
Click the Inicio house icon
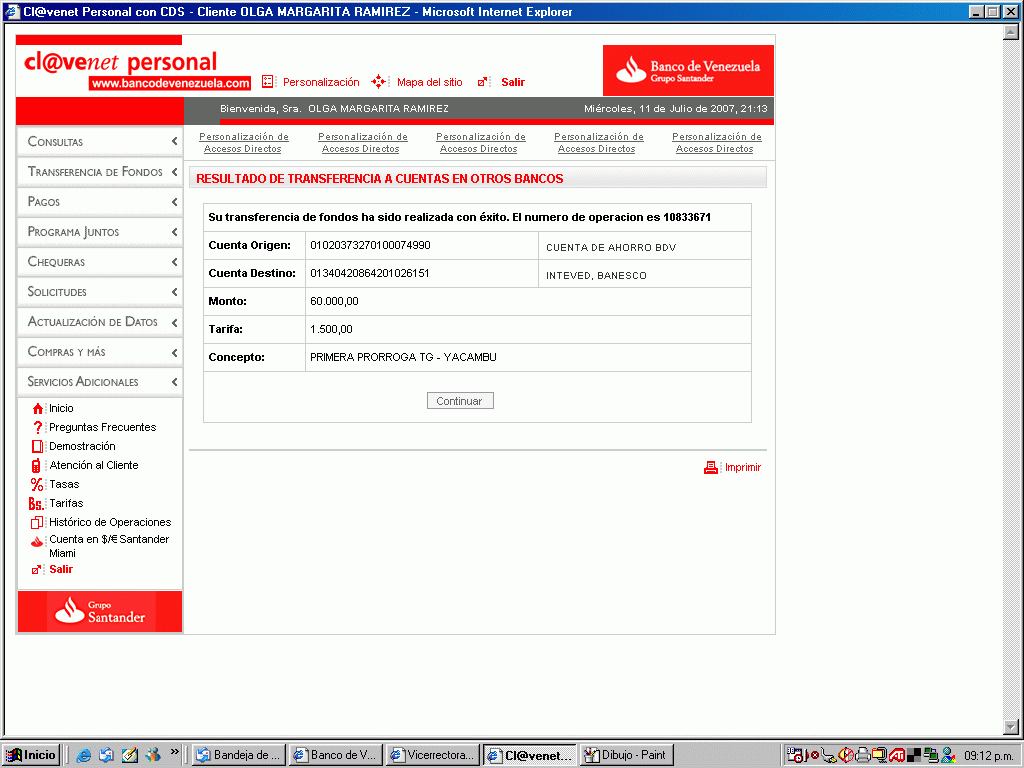[x=37, y=408]
